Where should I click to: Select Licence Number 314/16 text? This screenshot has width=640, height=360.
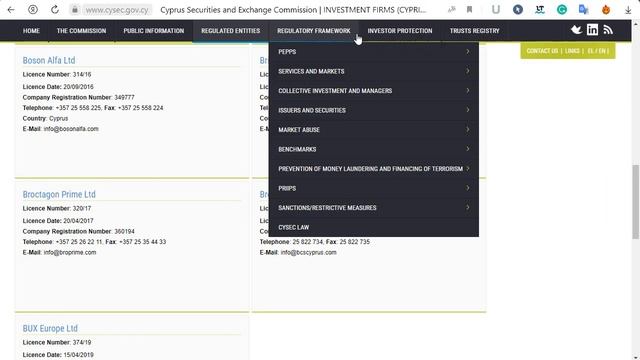tap(57, 74)
